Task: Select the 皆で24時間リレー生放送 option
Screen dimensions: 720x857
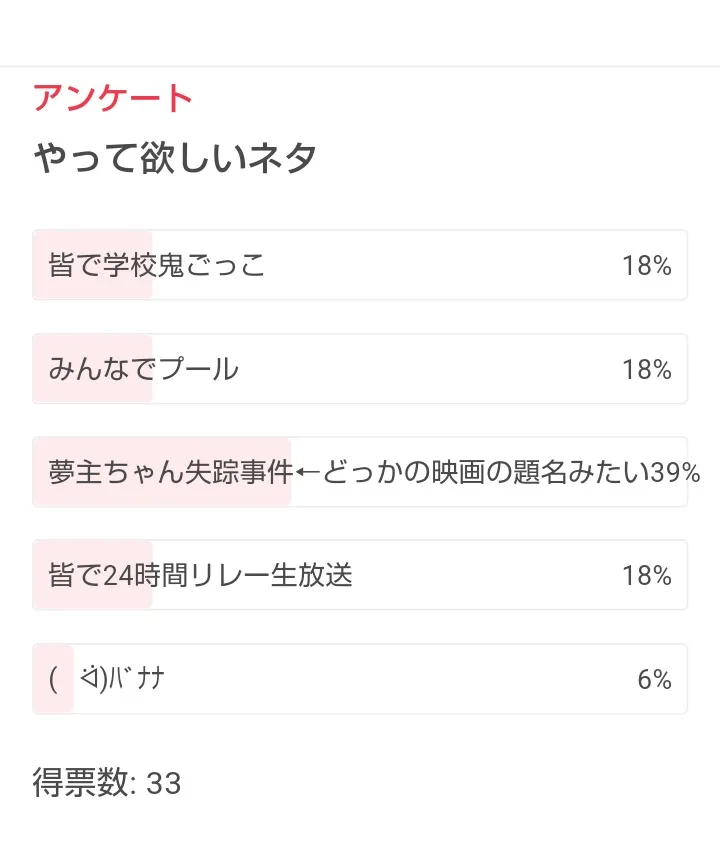Action: click(200, 576)
